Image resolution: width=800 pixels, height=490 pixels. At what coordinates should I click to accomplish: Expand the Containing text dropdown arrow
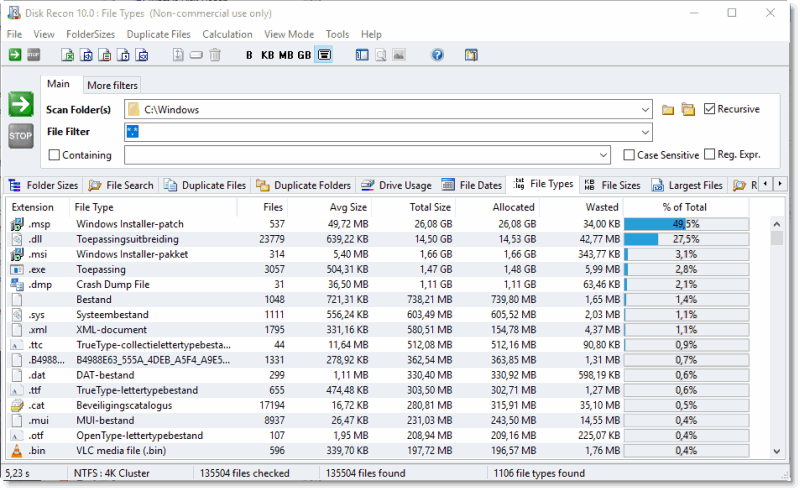pyautogui.click(x=603, y=155)
